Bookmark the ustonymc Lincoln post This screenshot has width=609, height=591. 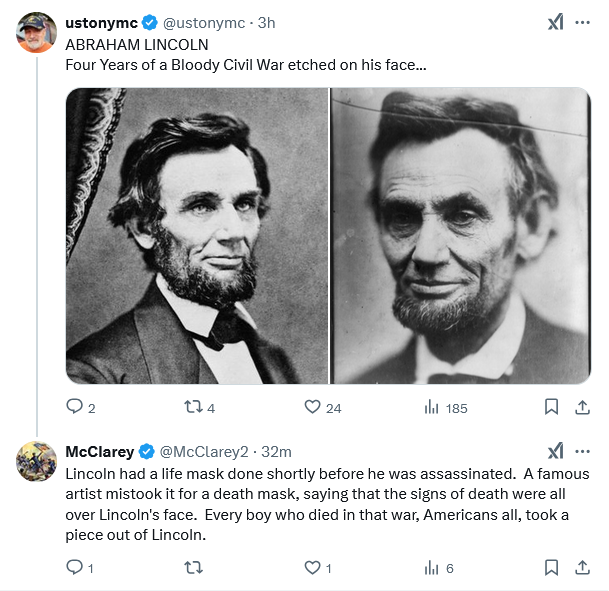(x=551, y=407)
